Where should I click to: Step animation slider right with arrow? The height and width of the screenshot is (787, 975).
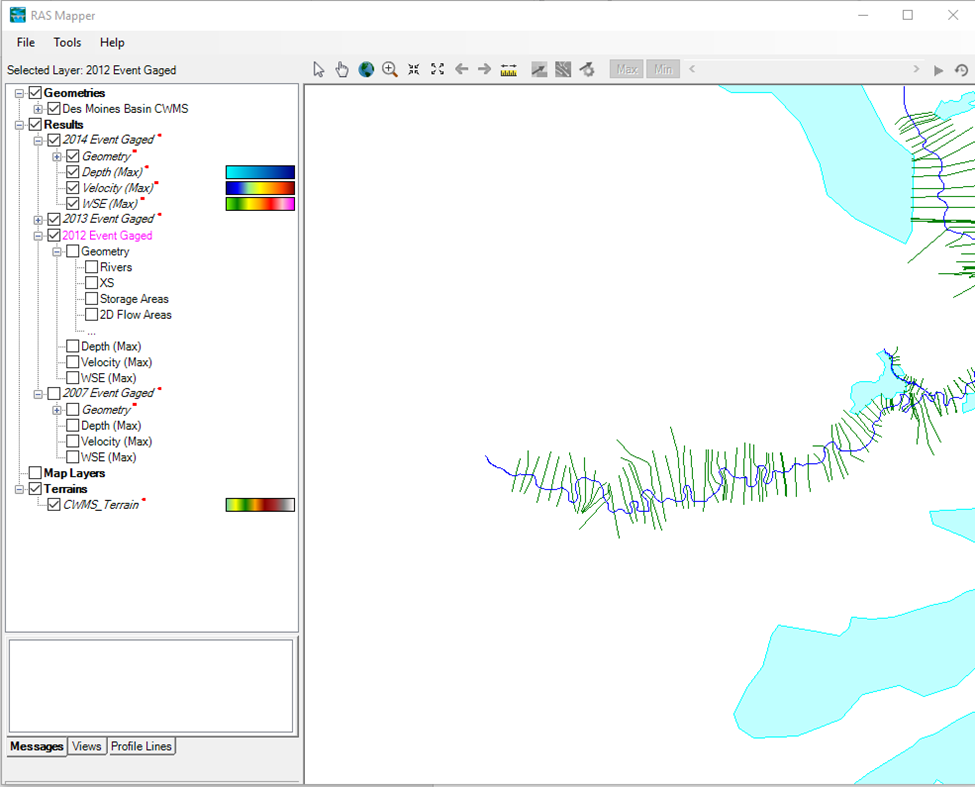click(x=916, y=69)
